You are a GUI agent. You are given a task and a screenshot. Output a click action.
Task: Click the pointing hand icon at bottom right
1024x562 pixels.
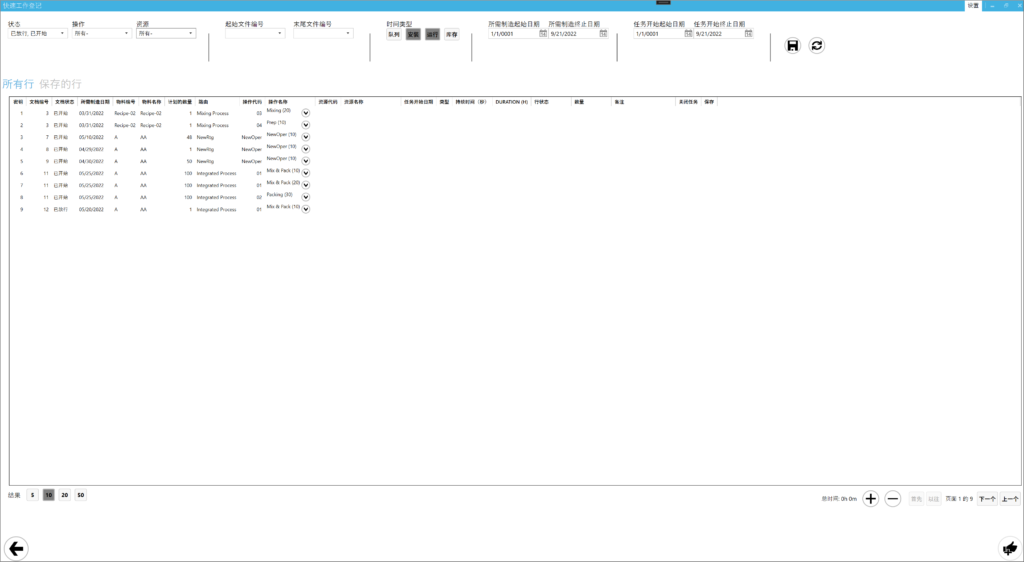(x=1008, y=547)
